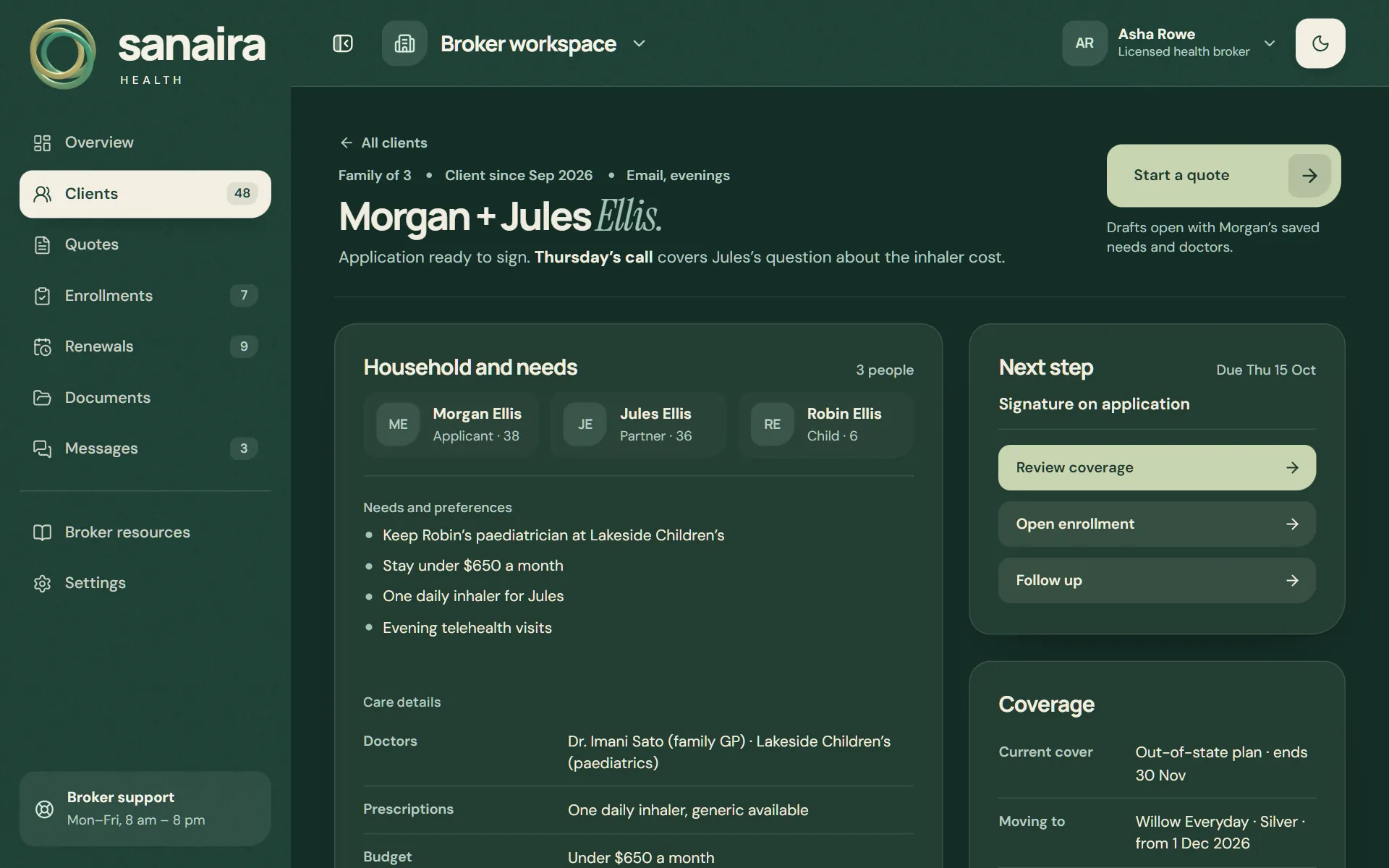Select the Jules Ellis member card

pyautogui.click(x=638, y=425)
